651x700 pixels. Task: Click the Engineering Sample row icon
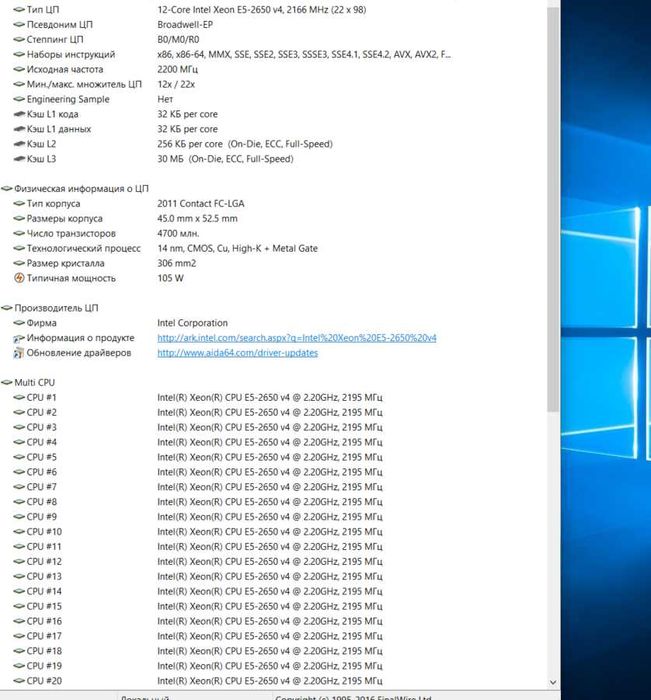[x=19, y=99]
